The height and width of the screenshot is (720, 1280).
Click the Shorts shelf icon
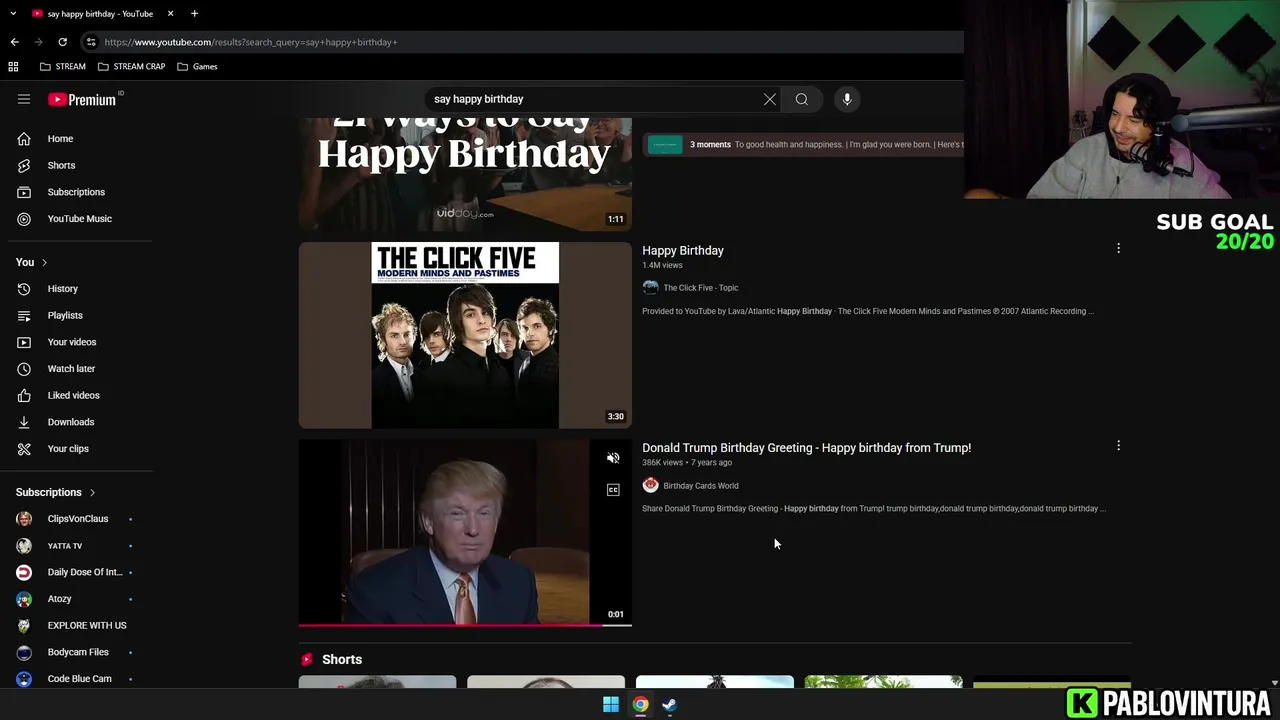307,660
